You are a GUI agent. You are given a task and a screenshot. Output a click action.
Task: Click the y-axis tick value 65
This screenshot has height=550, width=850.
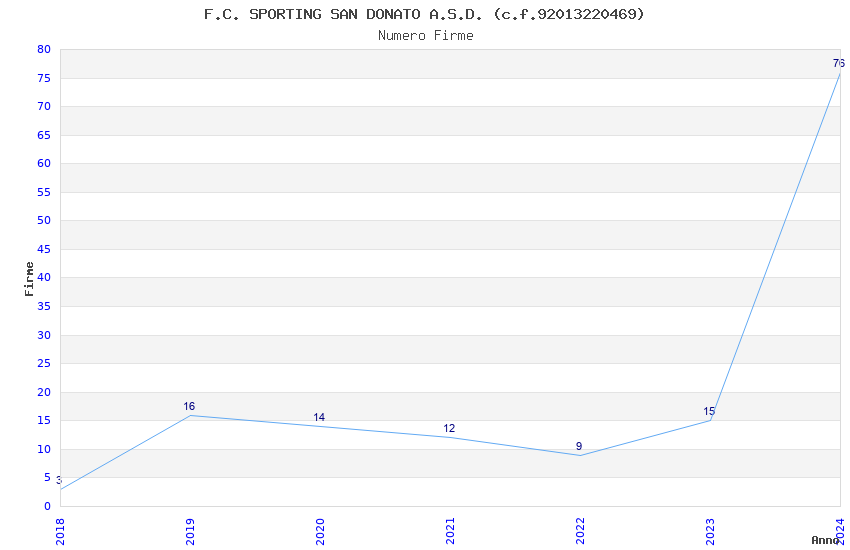(x=44, y=135)
